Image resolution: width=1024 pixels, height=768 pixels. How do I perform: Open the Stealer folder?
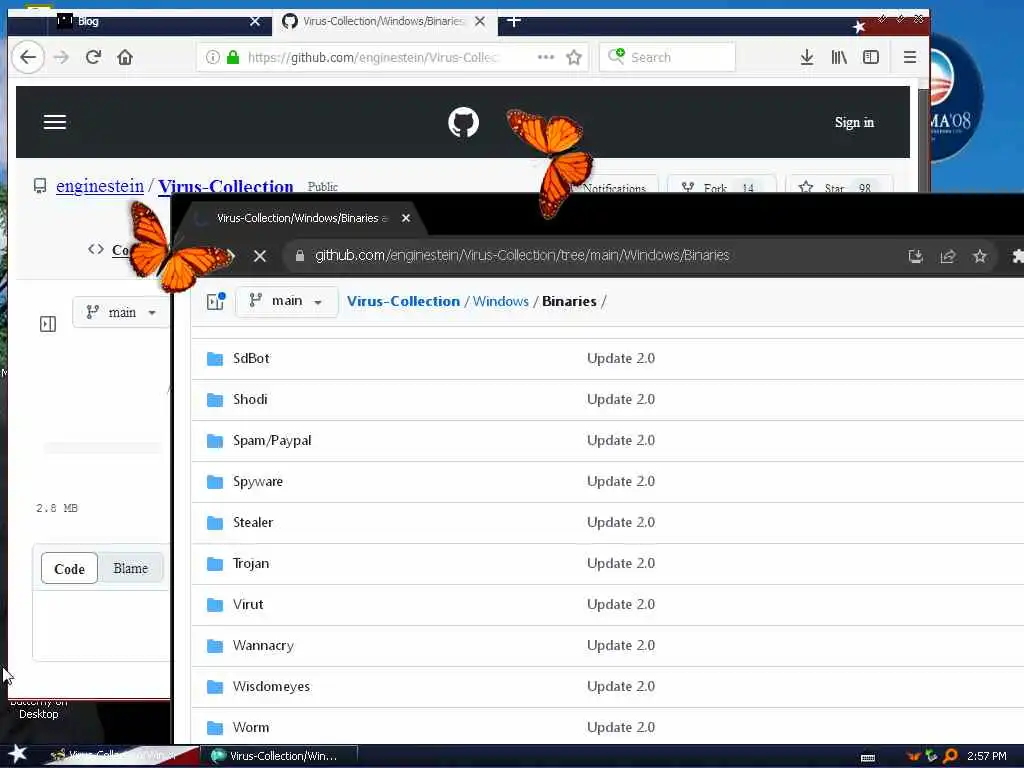coord(253,522)
